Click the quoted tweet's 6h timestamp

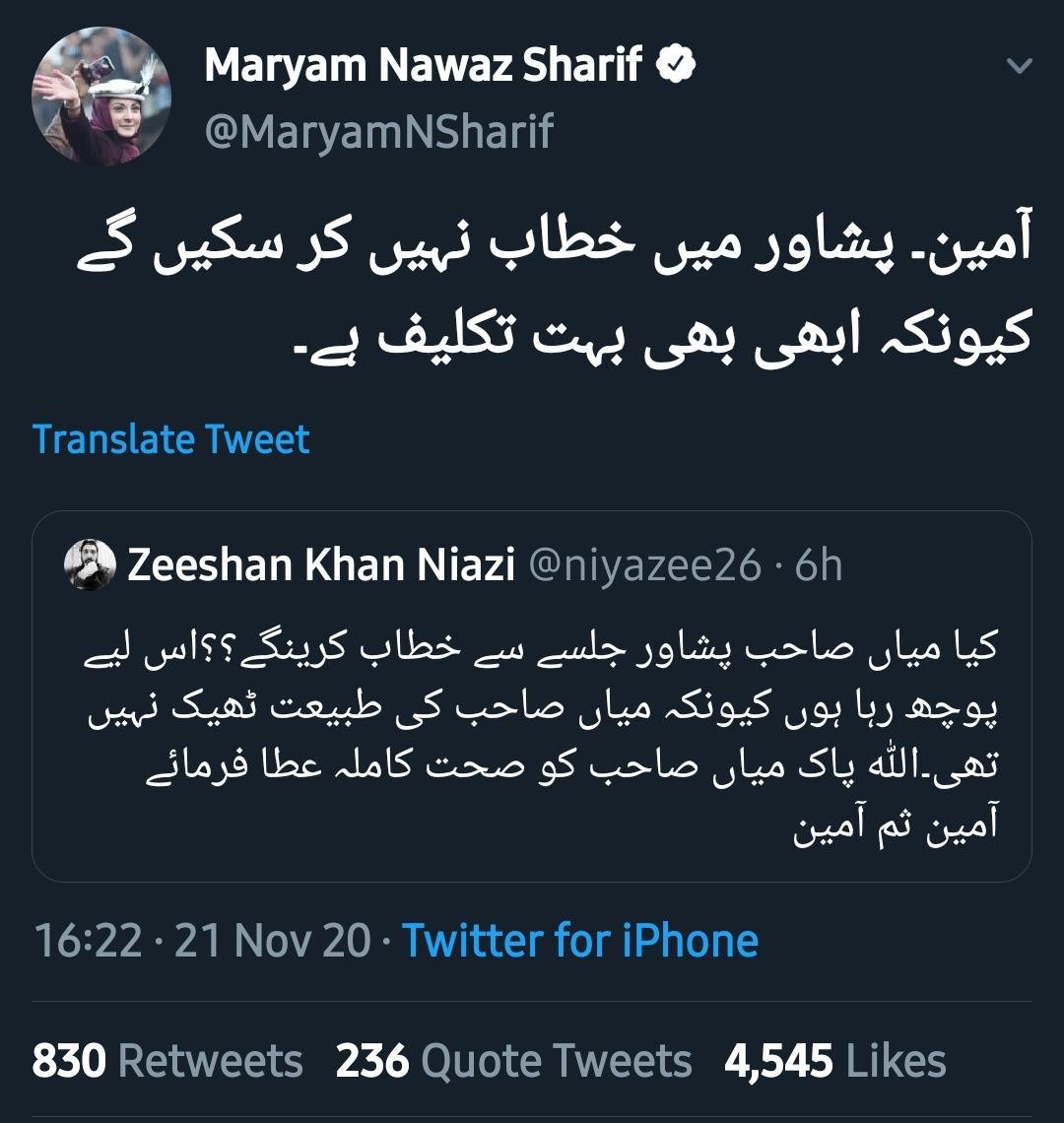pos(819,565)
